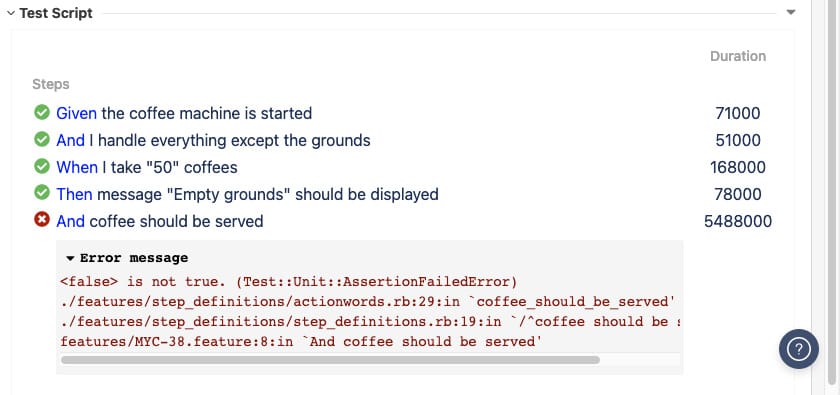Viewport: 840px width, 395px height.
Task: Click the 'Given' keyword in first step
Action: (x=77, y=114)
